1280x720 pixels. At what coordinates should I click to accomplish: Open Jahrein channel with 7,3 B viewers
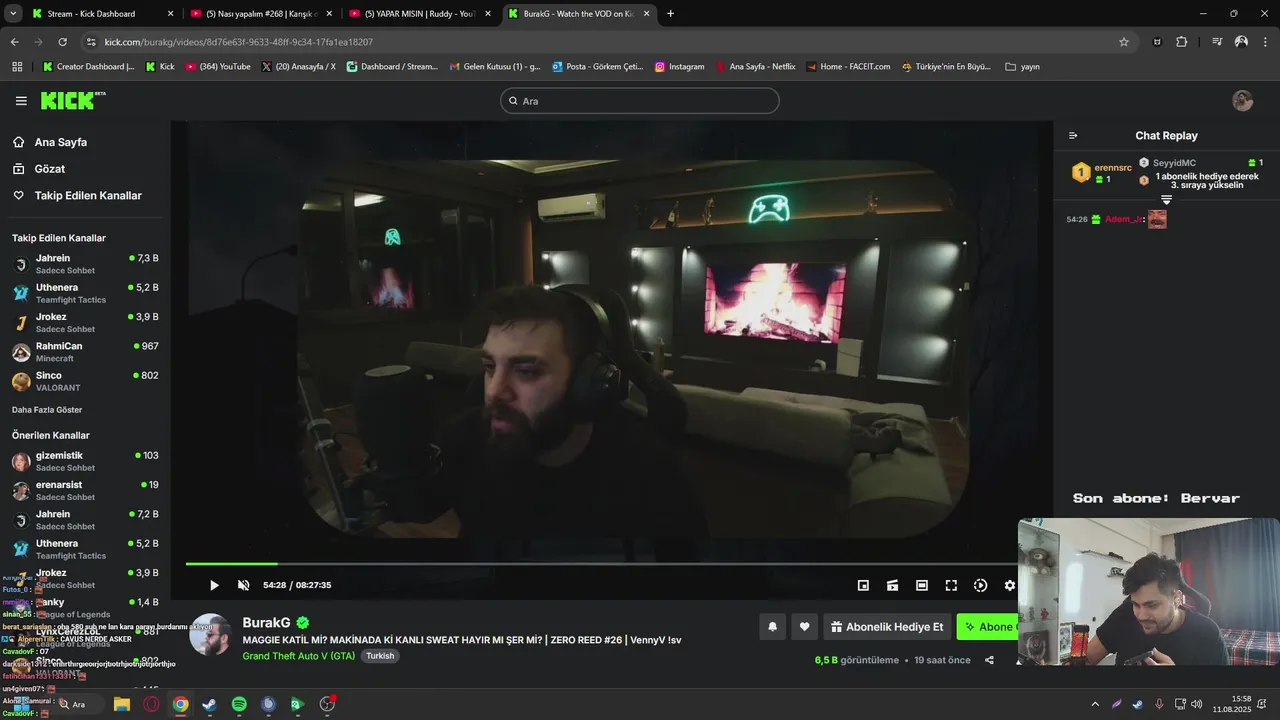(x=84, y=264)
